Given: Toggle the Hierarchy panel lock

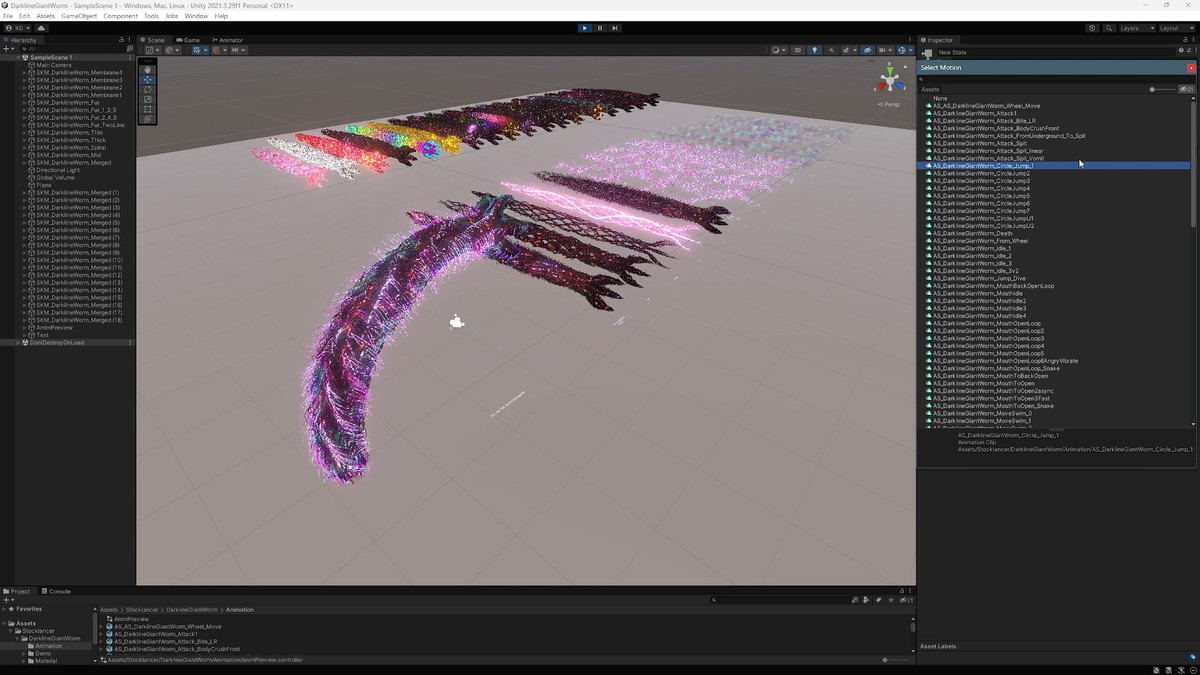Looking at the screenshot, I should coord(120,40).
